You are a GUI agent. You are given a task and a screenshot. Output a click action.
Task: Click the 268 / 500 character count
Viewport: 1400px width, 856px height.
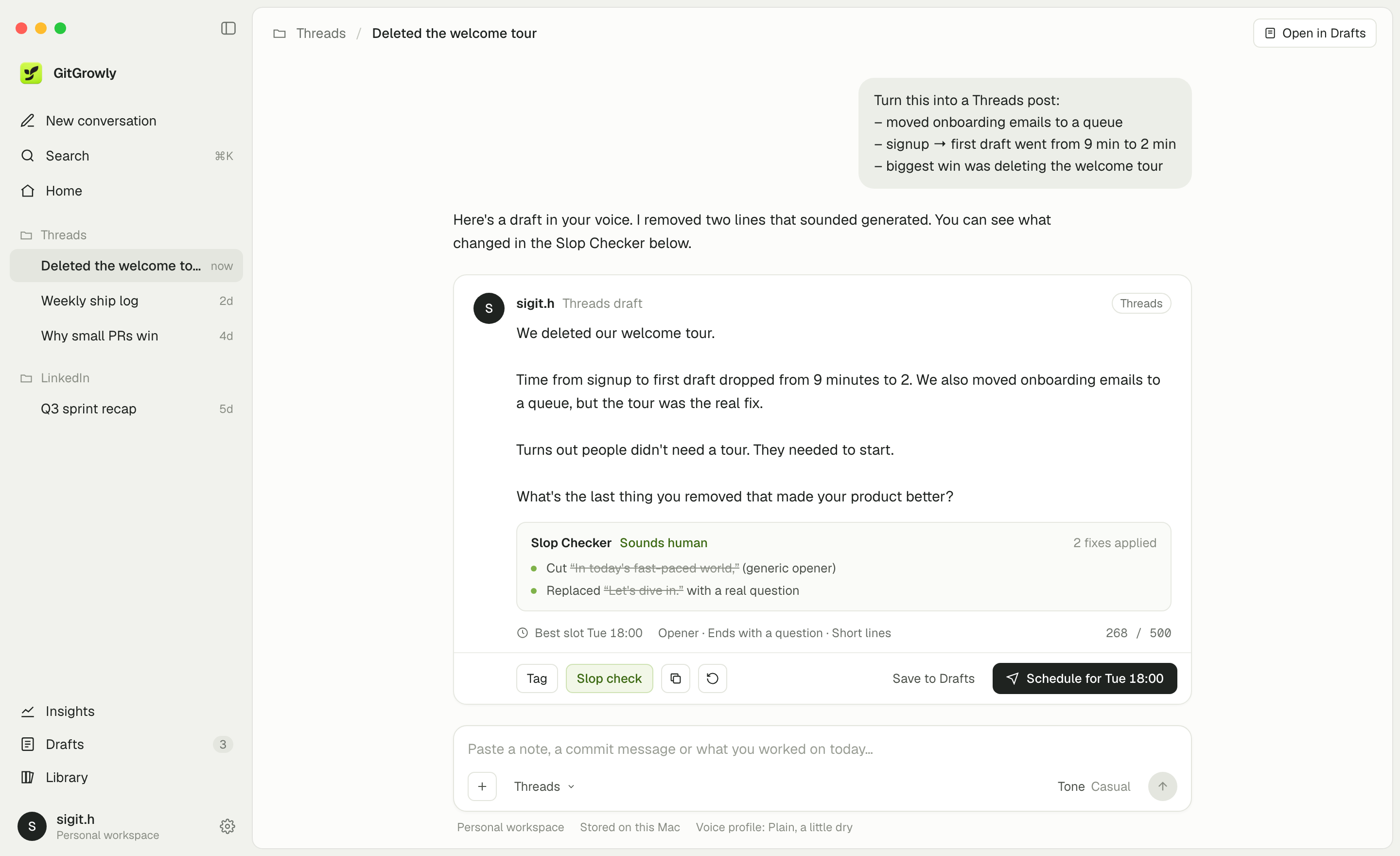coord(1138,633)
